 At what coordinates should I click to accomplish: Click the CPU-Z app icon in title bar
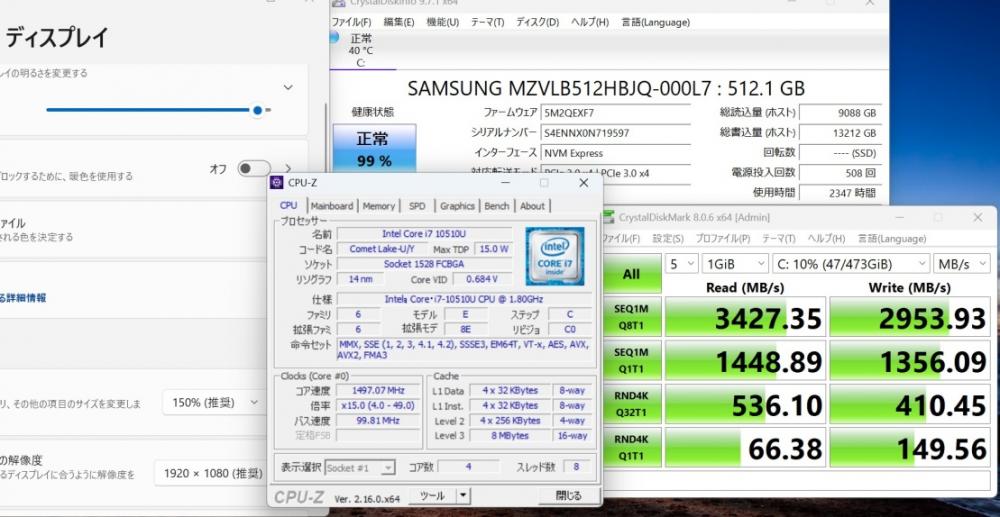point(277,183)
